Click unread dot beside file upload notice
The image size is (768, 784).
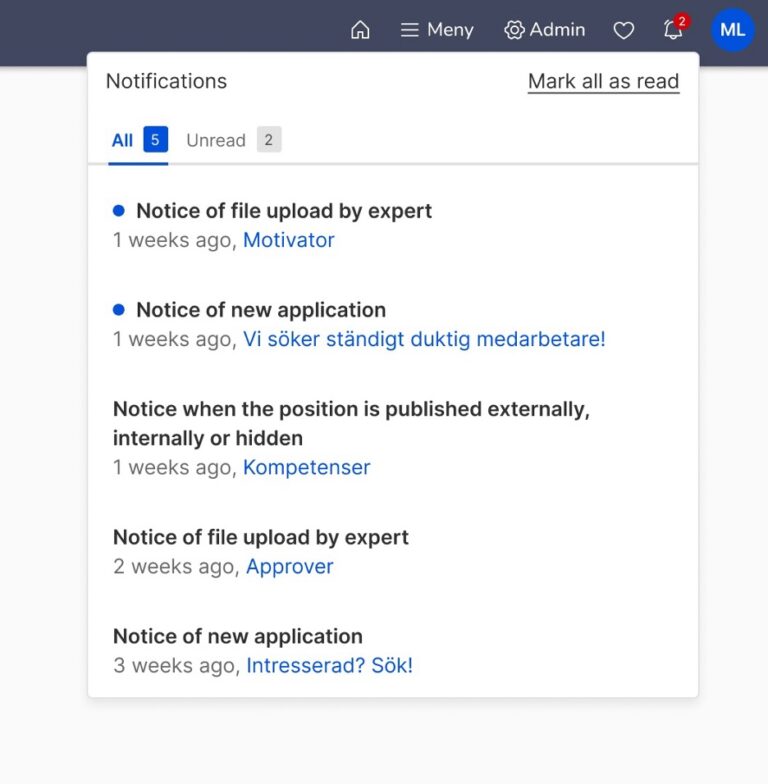(x=119, y=211)
